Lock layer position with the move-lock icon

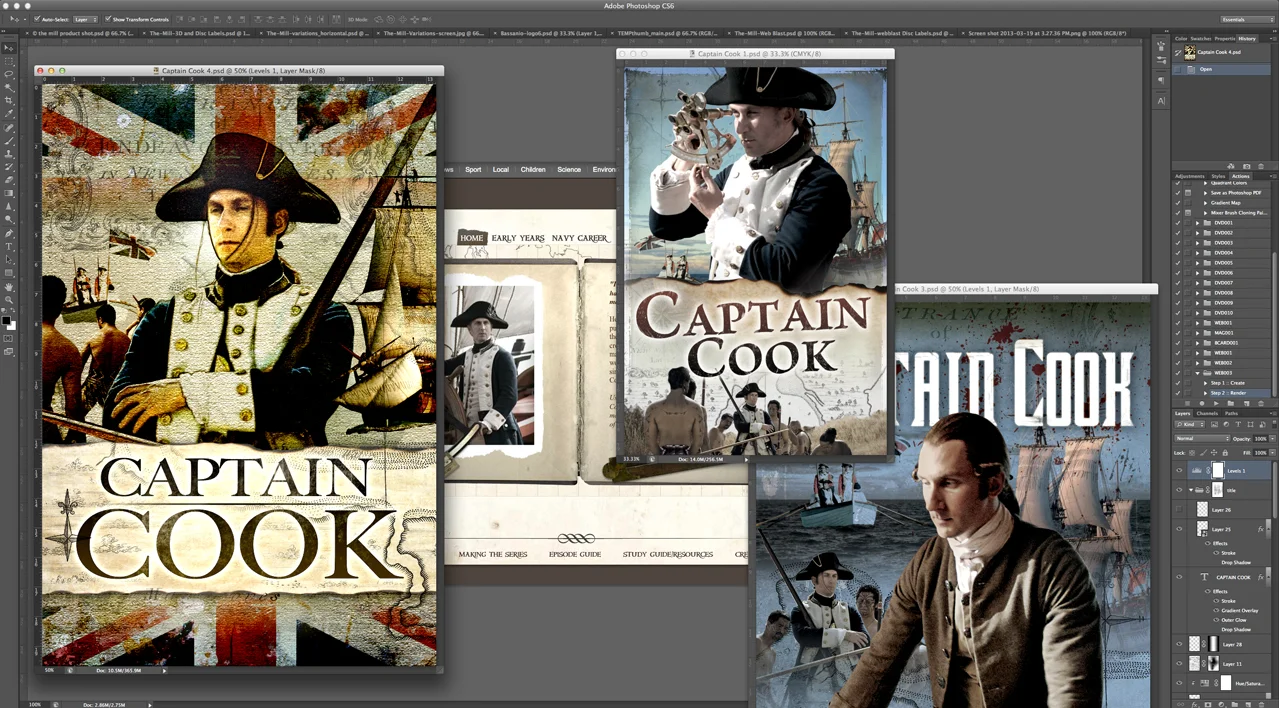(x=1214, y=452)
